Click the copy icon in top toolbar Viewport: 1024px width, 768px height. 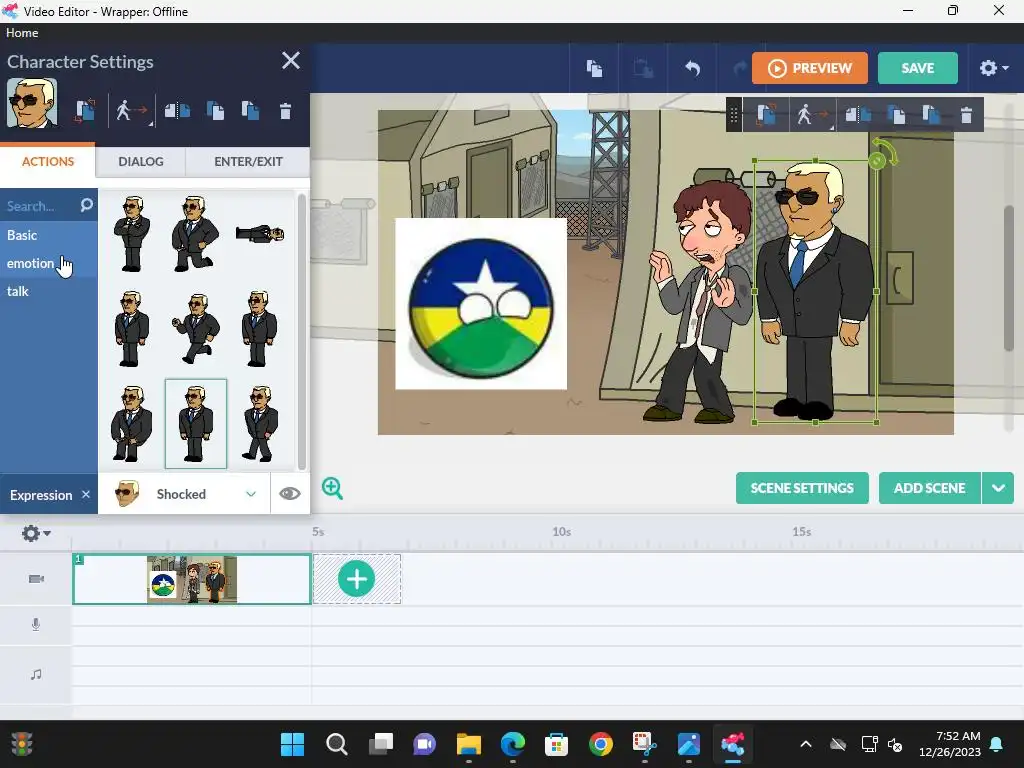[594, 68]
